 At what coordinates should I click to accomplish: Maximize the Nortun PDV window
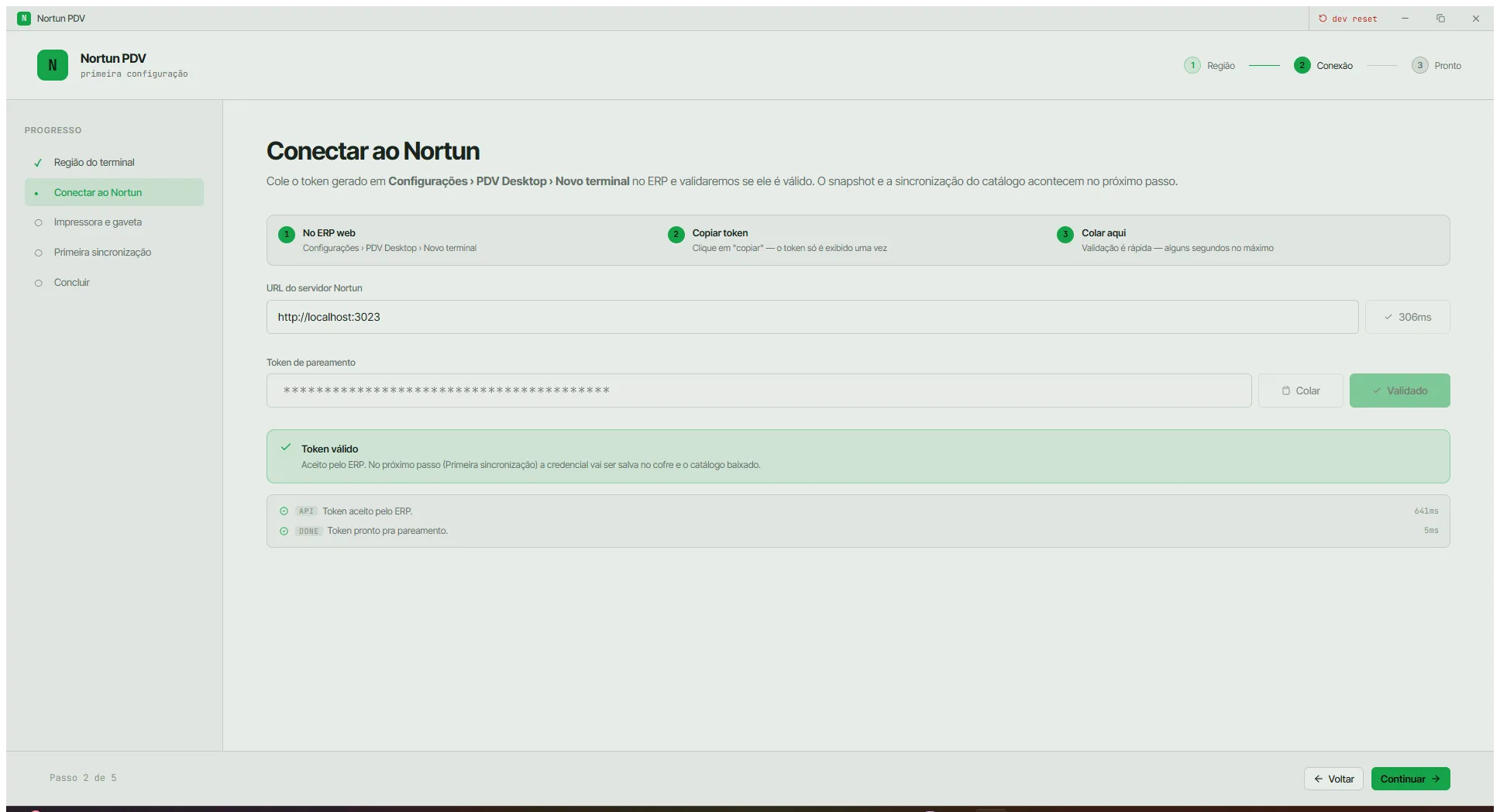point(1440,19)
